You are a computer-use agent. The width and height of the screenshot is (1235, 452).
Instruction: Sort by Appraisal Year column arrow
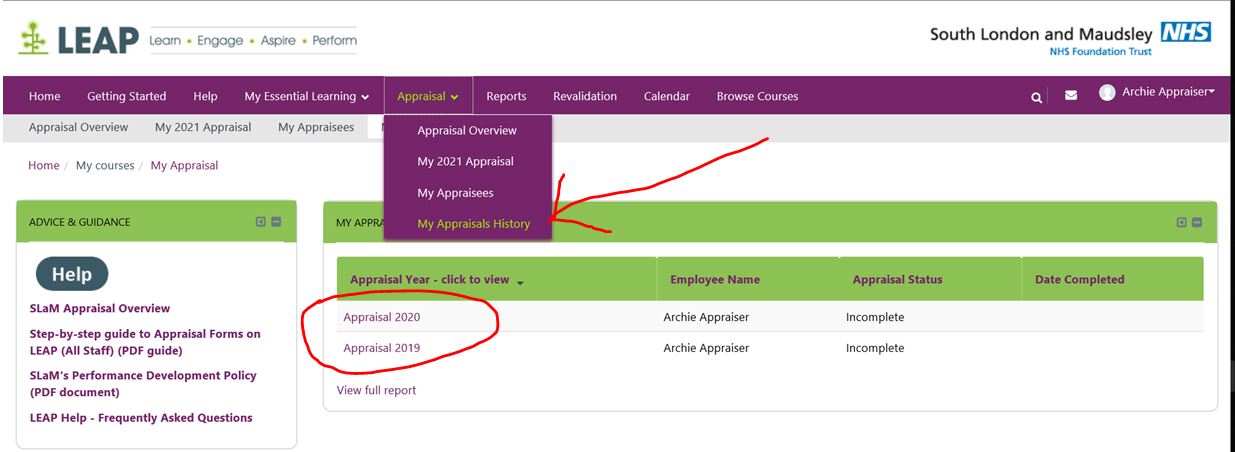520,282
